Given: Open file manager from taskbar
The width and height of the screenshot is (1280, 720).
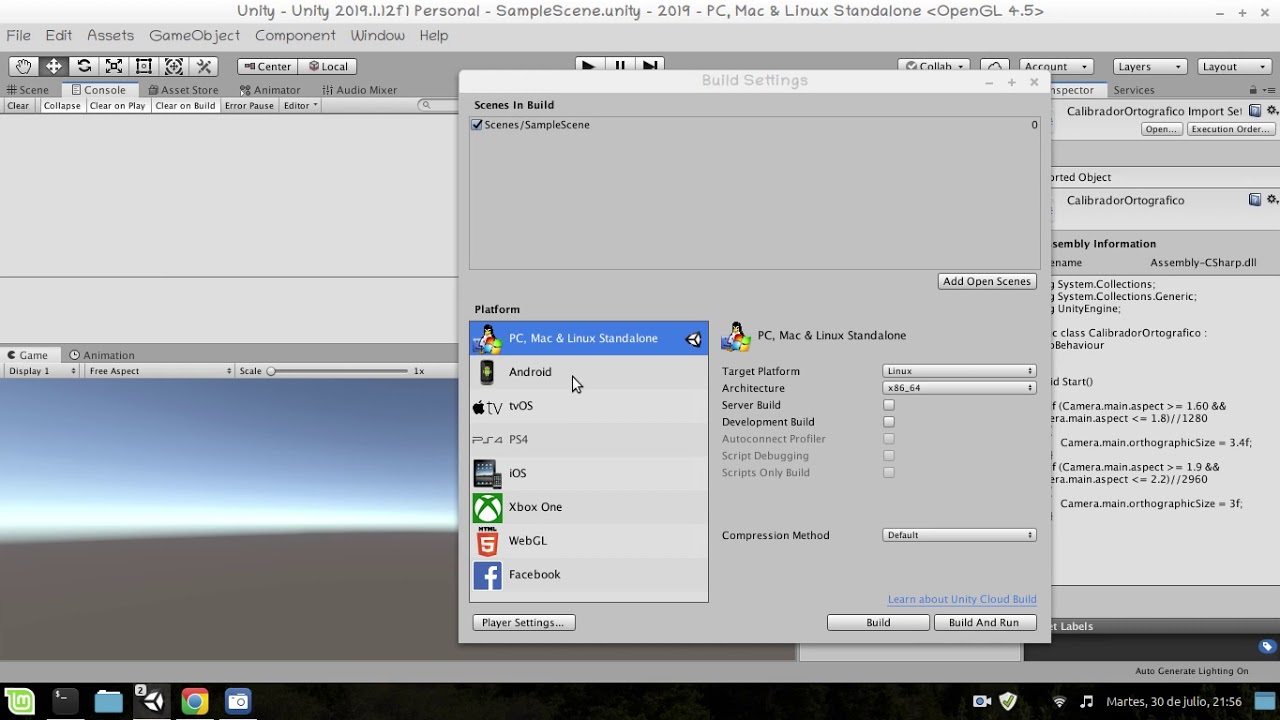Looking at the screenshot, I should coord(108,701).
